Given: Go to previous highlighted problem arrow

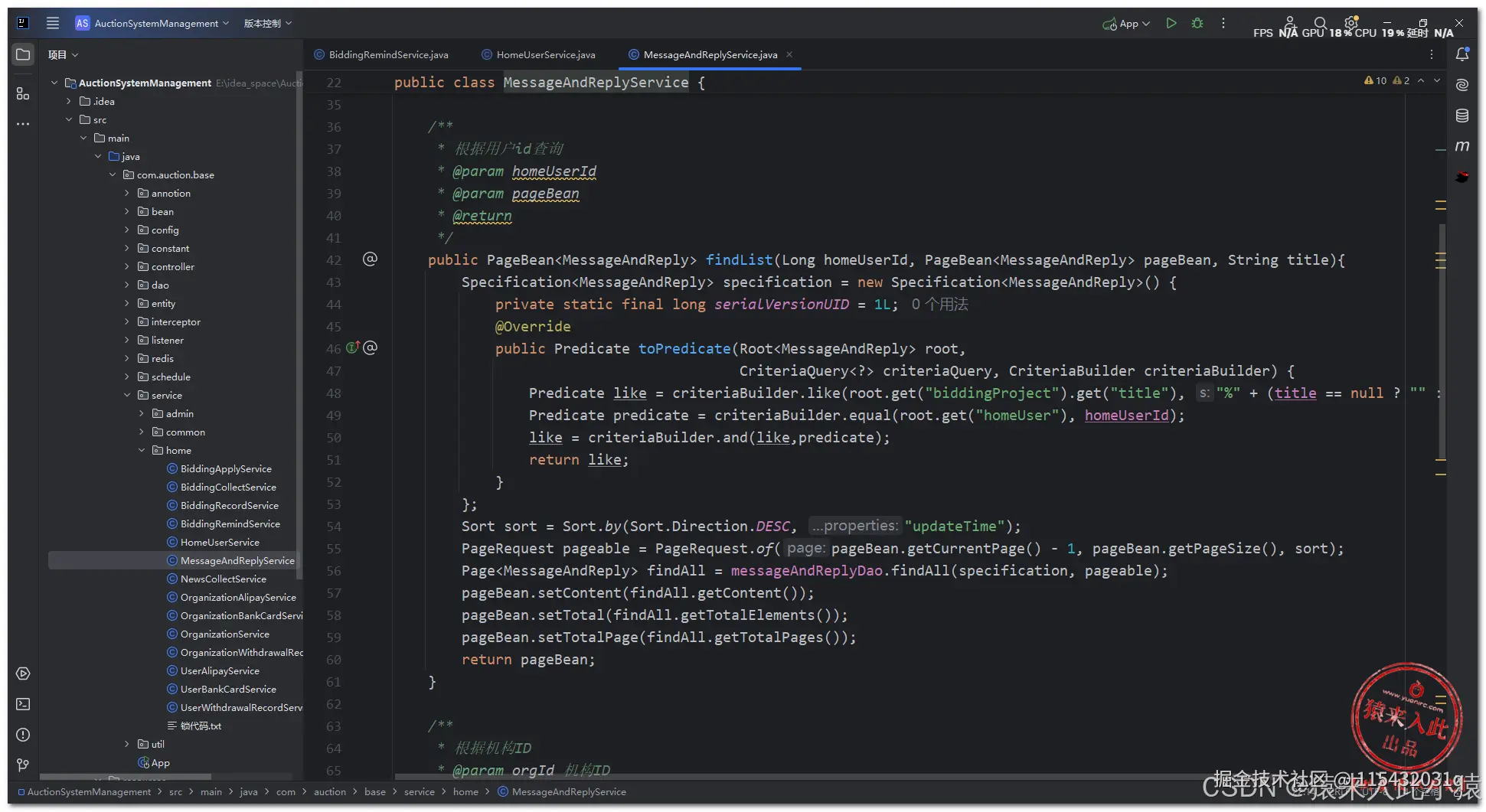Looking at the screenshot, I should pyautogui.click(x=1421, y=80).
